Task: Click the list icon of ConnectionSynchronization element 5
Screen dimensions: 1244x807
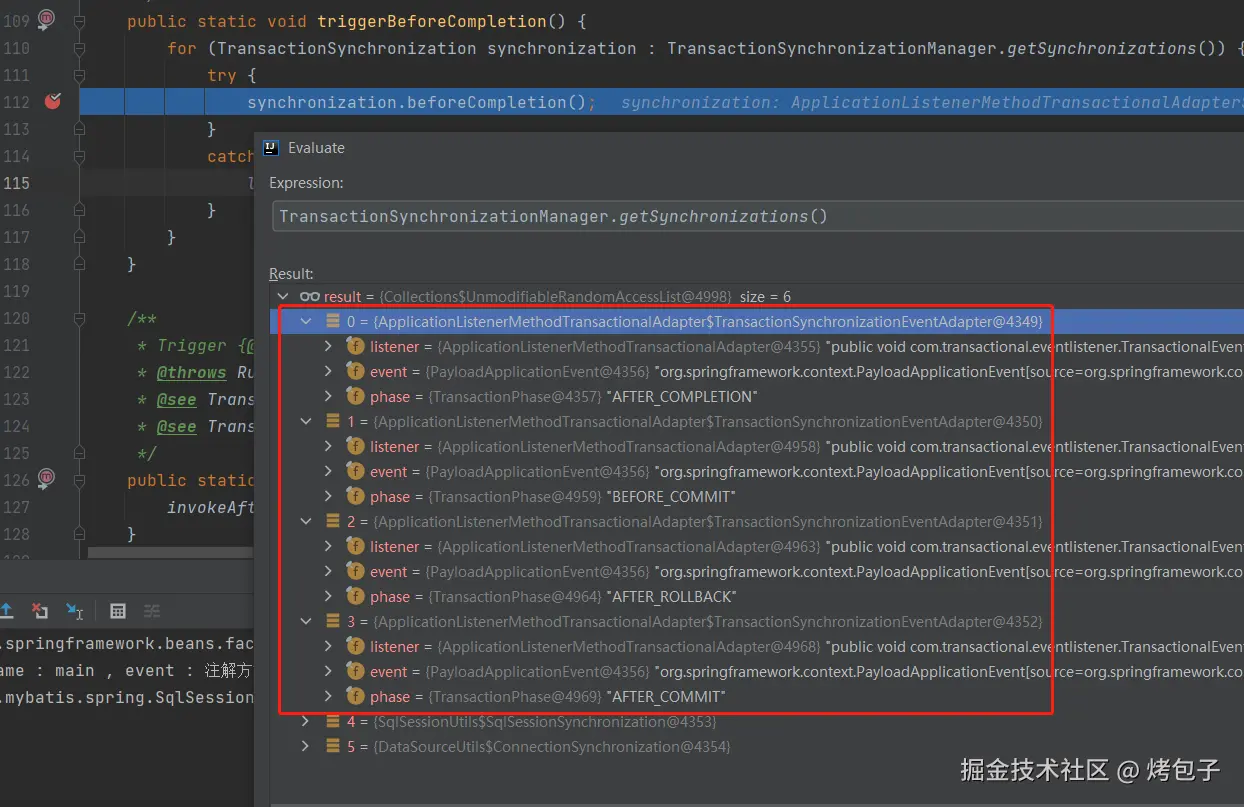Action: coord(333,747)
